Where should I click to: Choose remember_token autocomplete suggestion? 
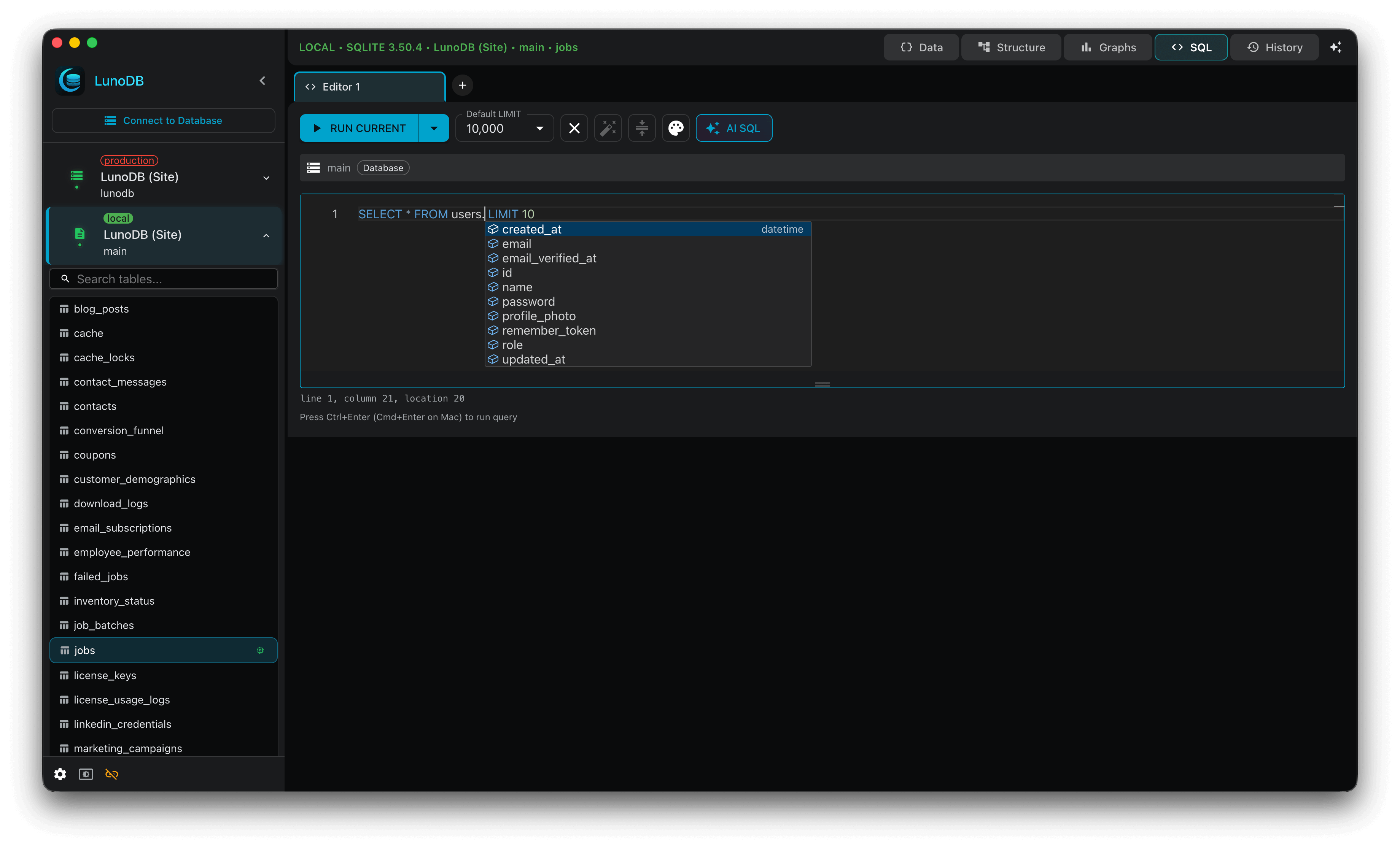pos(648,330)
